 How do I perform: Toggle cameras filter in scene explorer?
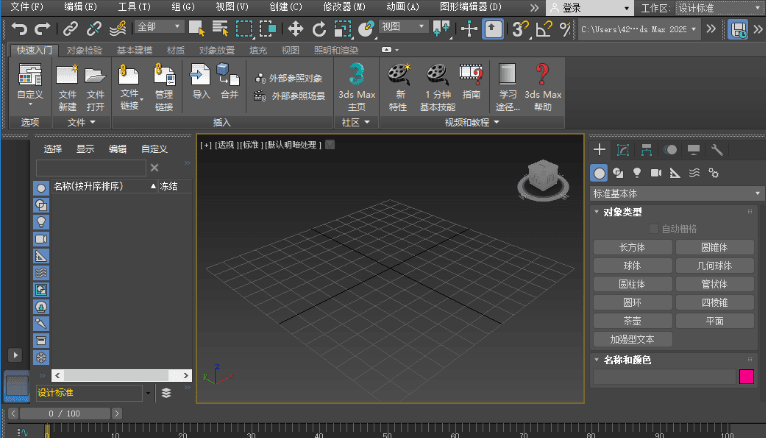pyautogui.click(x=41, y=239)
